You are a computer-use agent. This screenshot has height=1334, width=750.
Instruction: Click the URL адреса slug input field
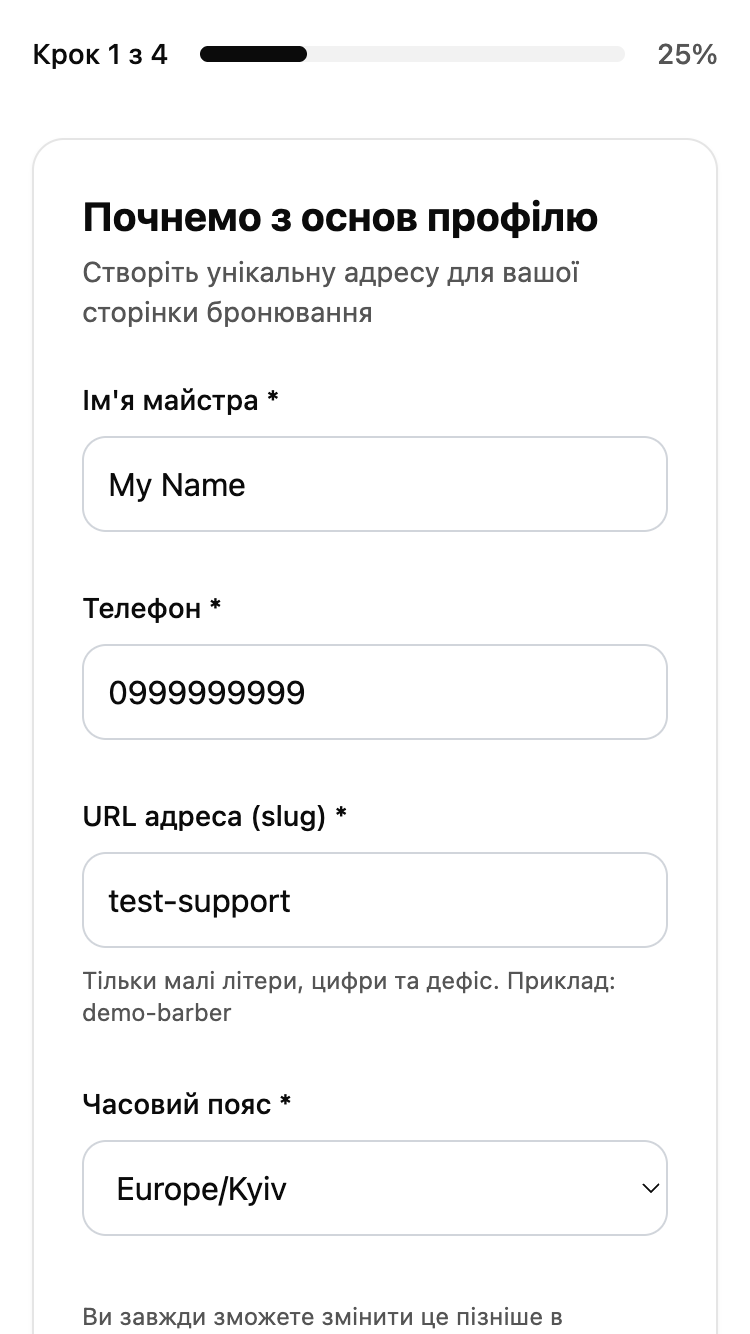(375, 900)
